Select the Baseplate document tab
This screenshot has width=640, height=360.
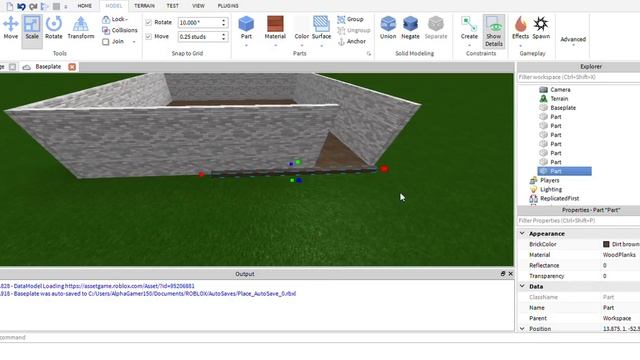tap(48, 67)
